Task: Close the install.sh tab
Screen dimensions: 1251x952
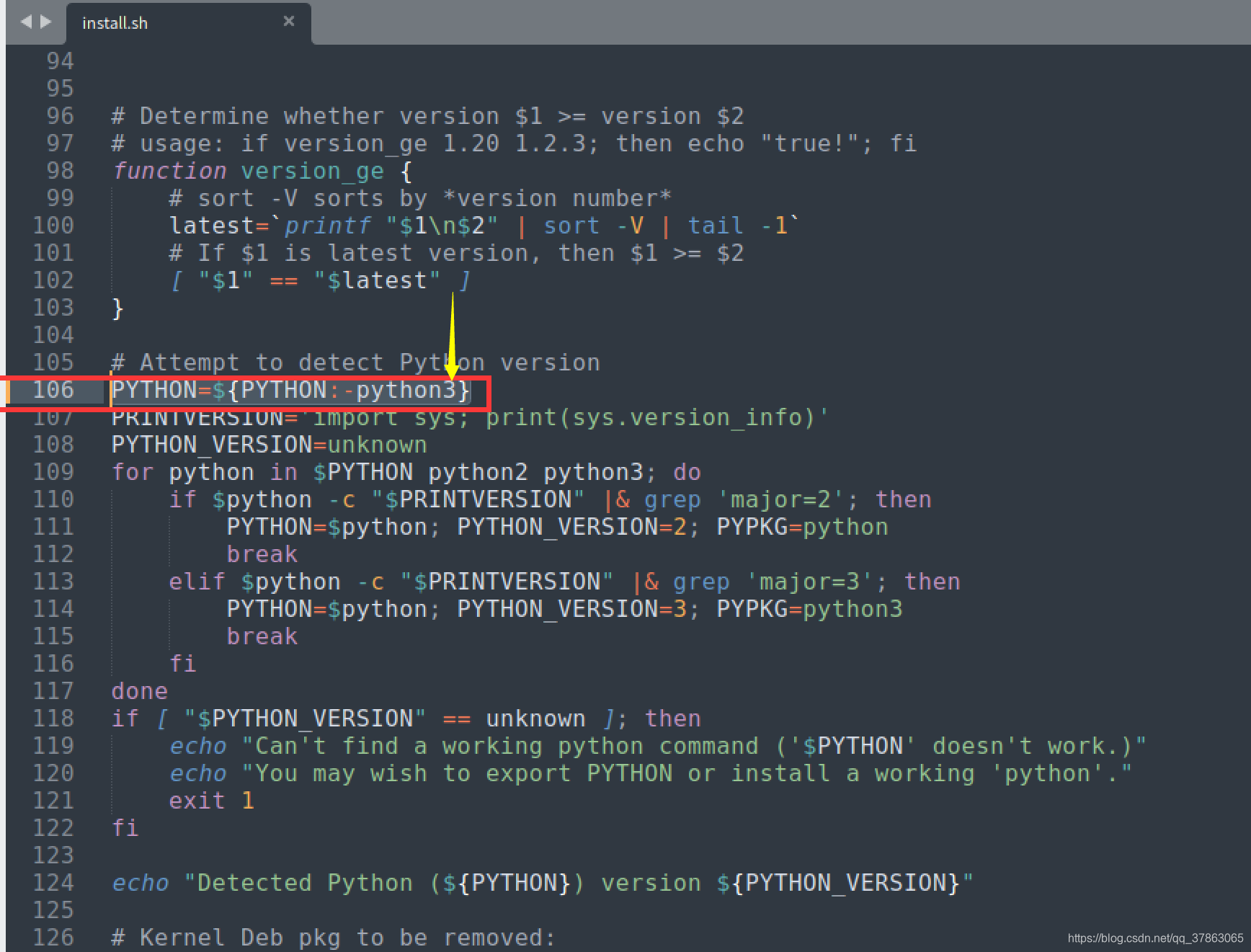Action: pyautogui.click(x=289, y=21)
